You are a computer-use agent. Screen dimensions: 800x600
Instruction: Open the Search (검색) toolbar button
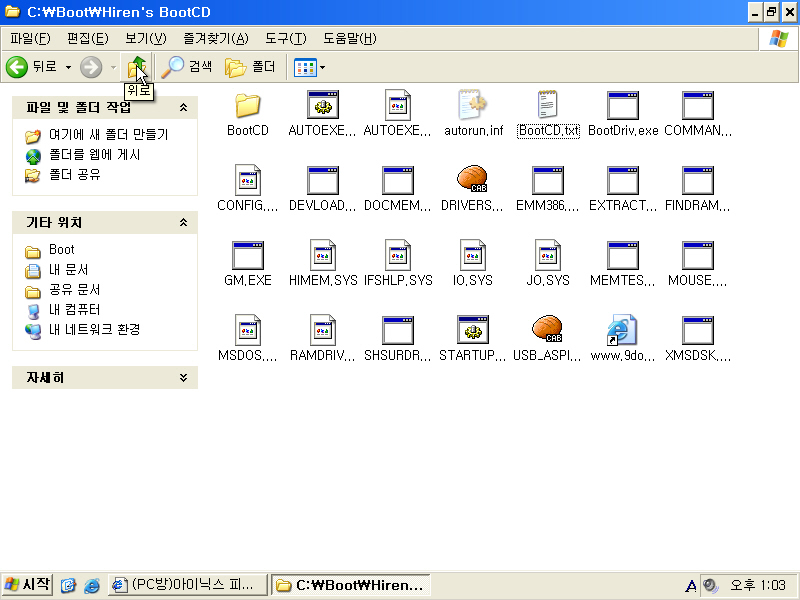[x=187, y=67]
